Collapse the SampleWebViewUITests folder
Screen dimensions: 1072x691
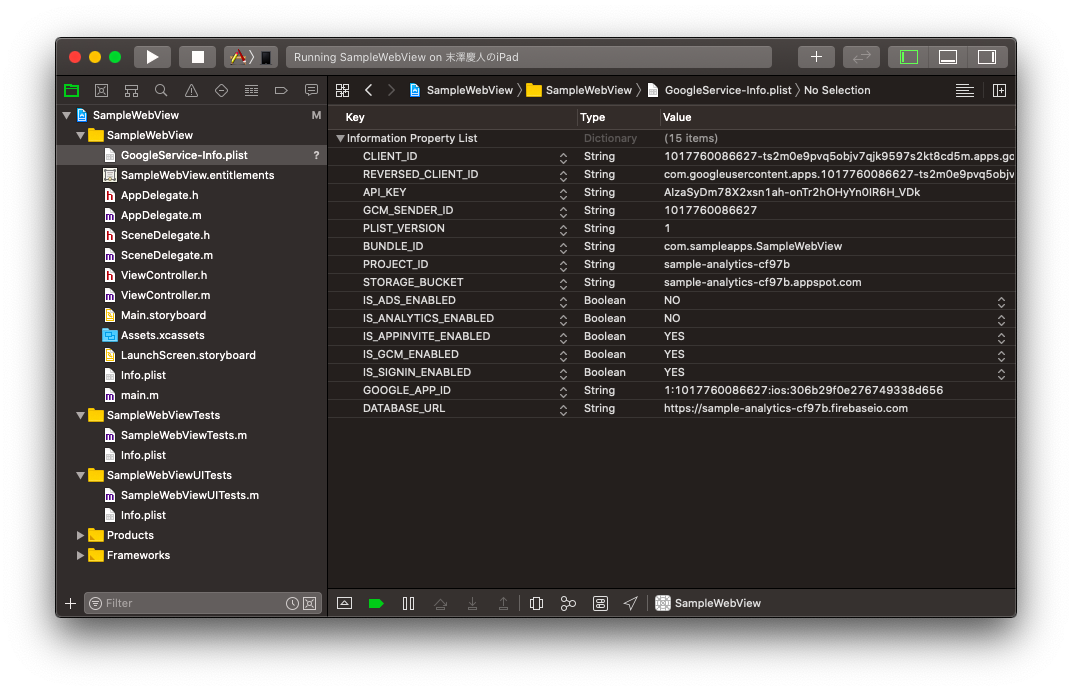(x=81, y=476)
